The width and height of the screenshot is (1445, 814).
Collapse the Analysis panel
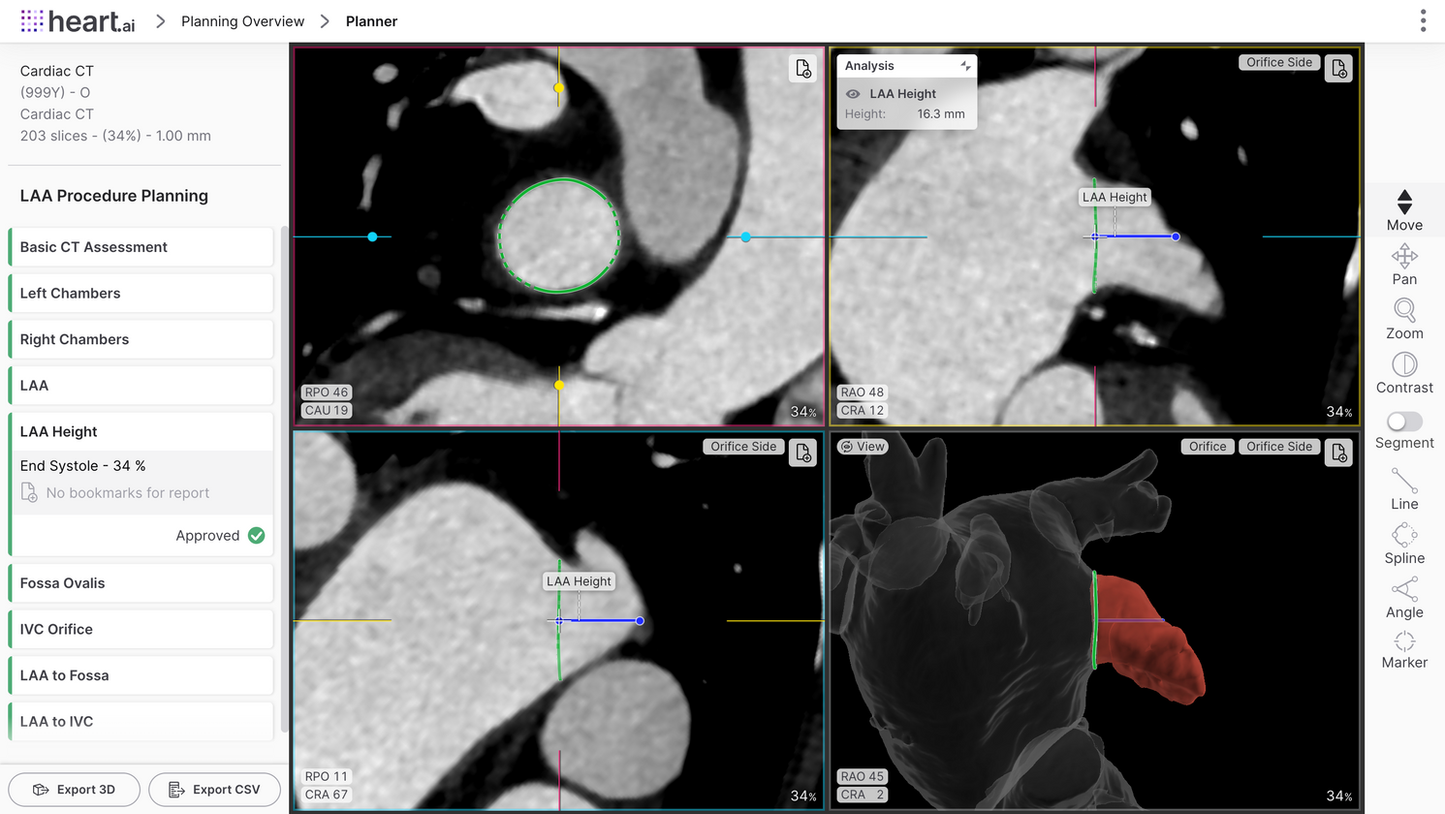coord(965,66)
